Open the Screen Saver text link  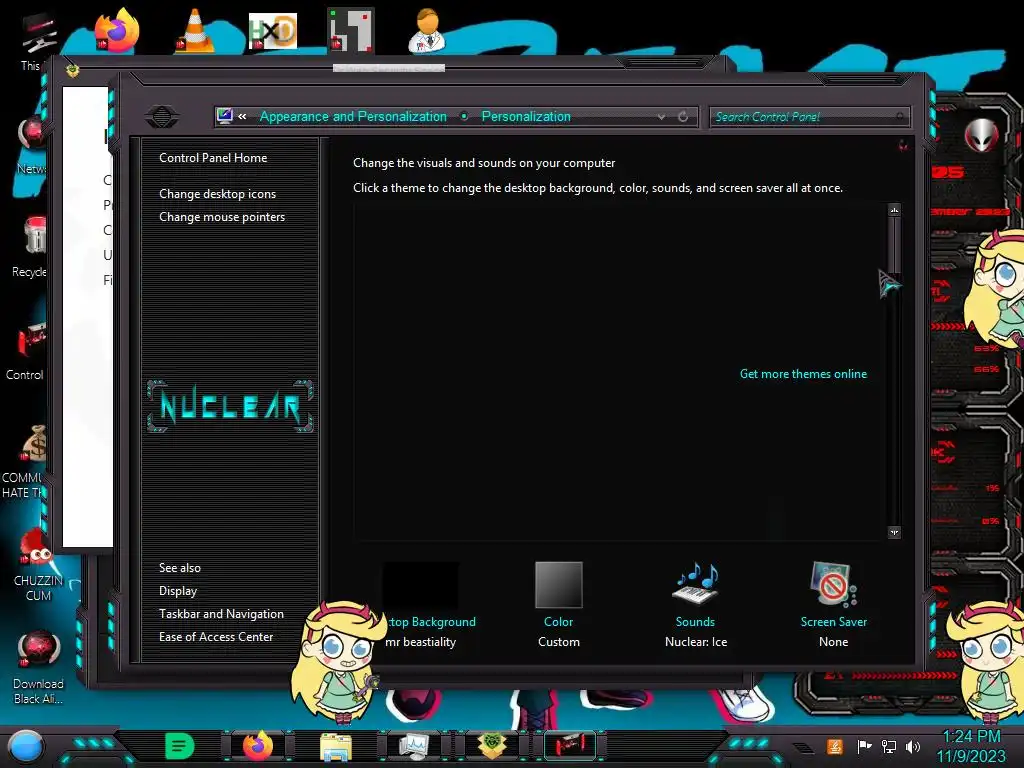tap(833, 622)
